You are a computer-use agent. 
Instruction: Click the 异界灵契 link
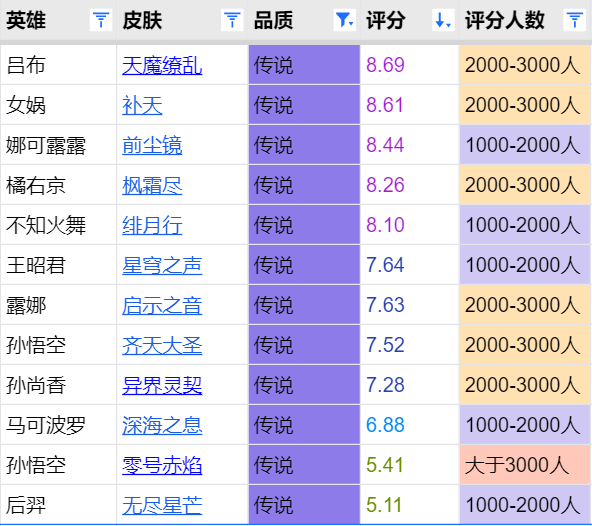click(162, 386)
